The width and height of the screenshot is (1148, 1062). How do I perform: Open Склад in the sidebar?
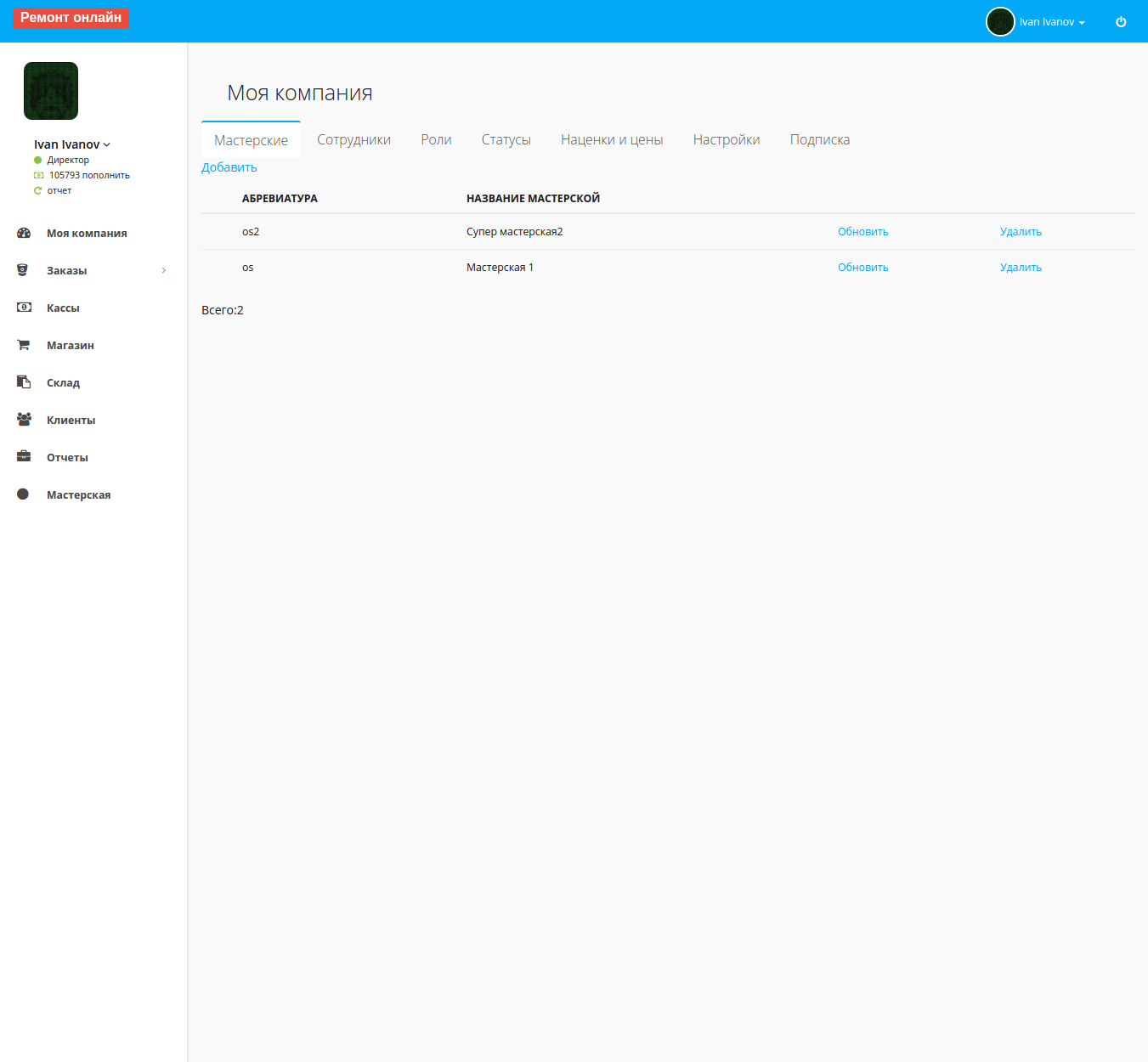(63, 382)
